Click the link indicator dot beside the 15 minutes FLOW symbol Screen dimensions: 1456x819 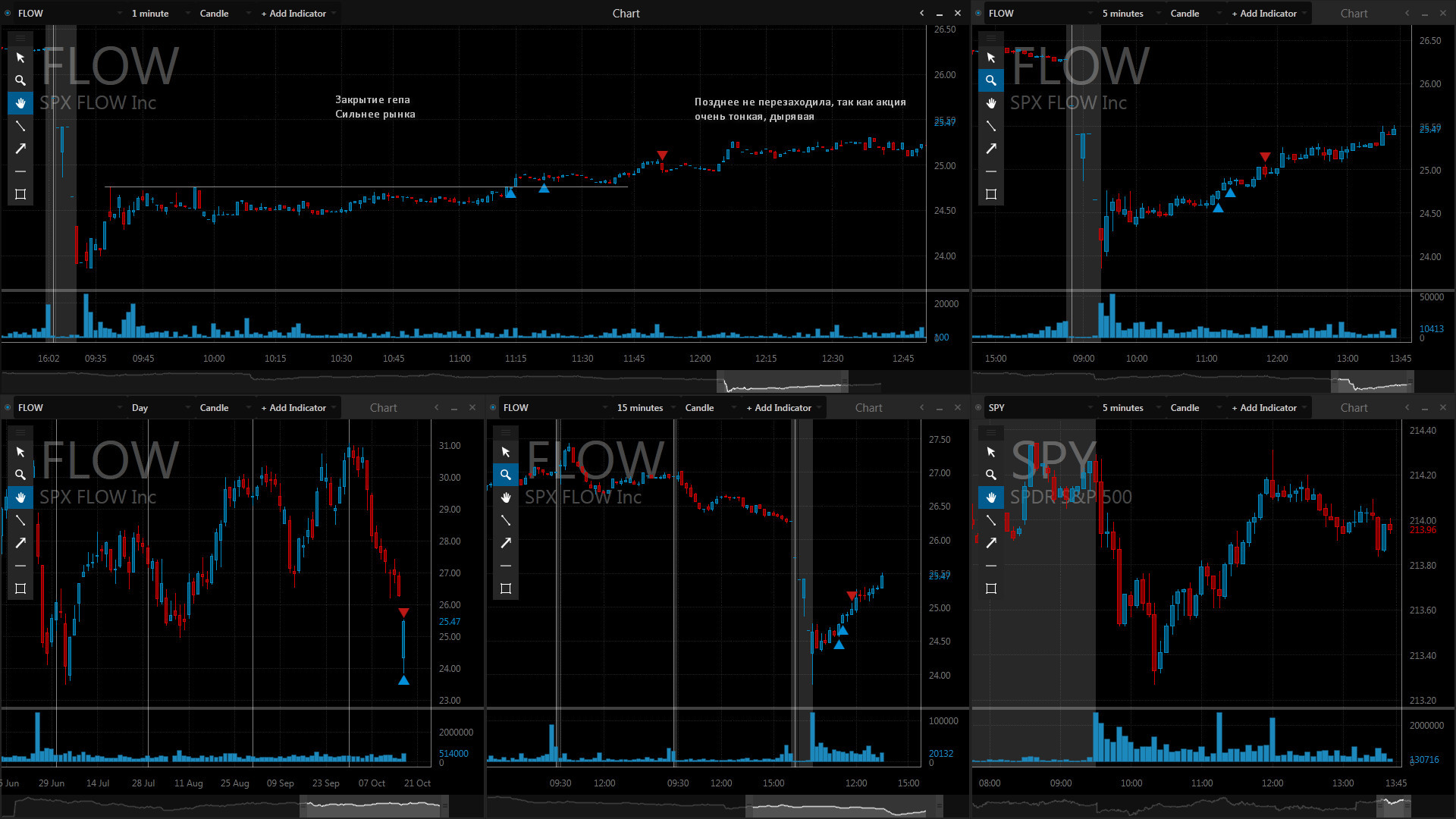tap(493, 408)
